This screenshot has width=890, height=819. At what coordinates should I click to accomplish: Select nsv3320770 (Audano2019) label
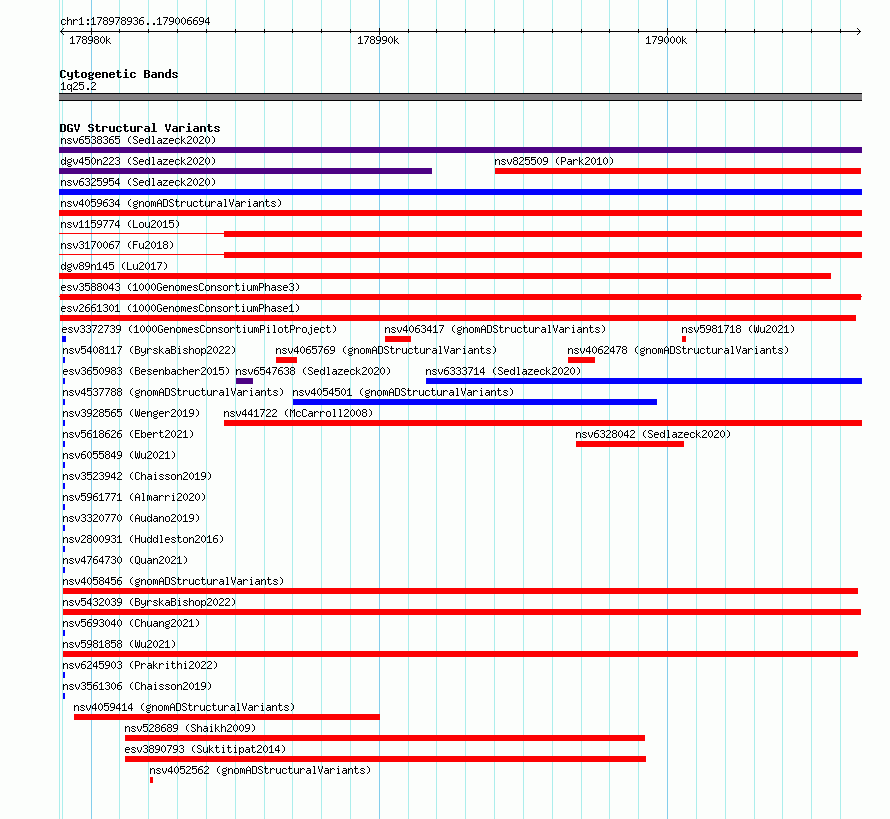tap(131, 518)
